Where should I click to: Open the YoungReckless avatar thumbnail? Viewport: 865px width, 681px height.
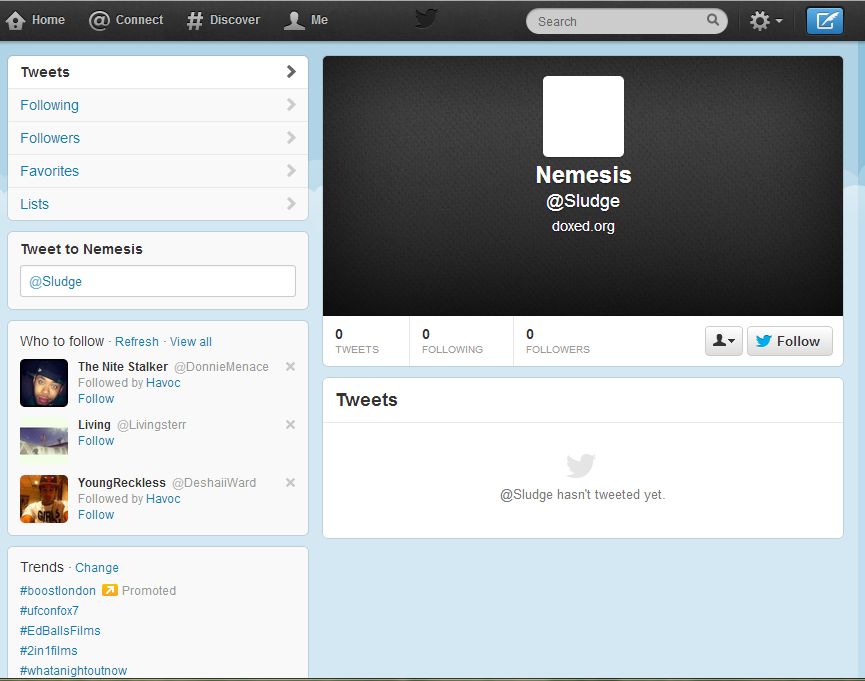click(x=44, y=499)
